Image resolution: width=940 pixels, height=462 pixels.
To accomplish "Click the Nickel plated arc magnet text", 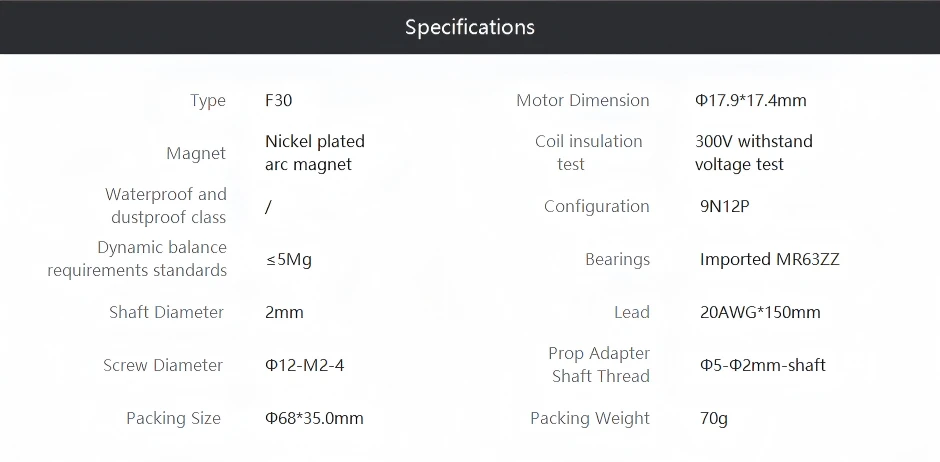I will click(314, 153).
